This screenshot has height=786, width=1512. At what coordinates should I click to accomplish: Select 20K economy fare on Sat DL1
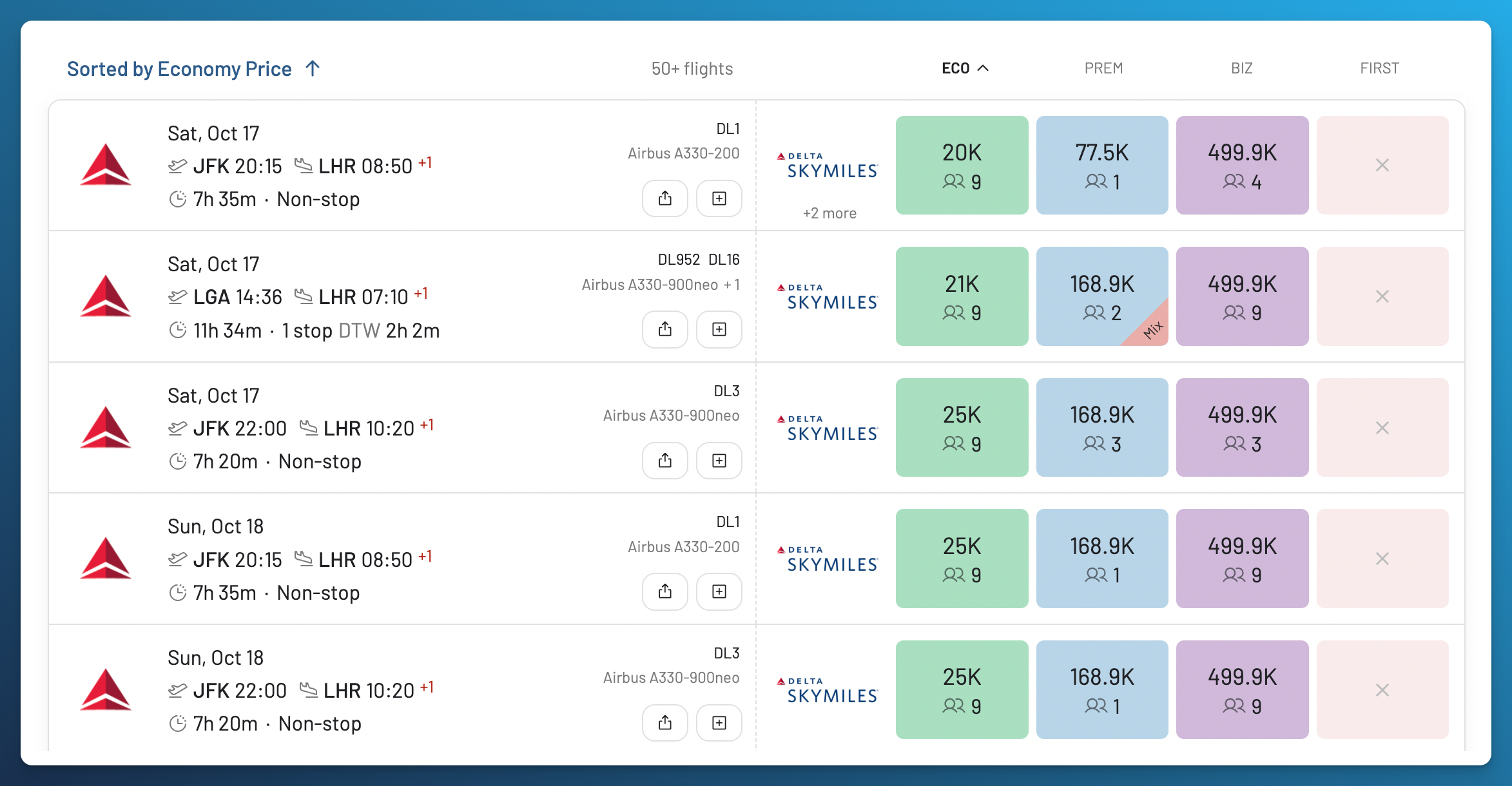pyautogui.click(x=962, y=165)
